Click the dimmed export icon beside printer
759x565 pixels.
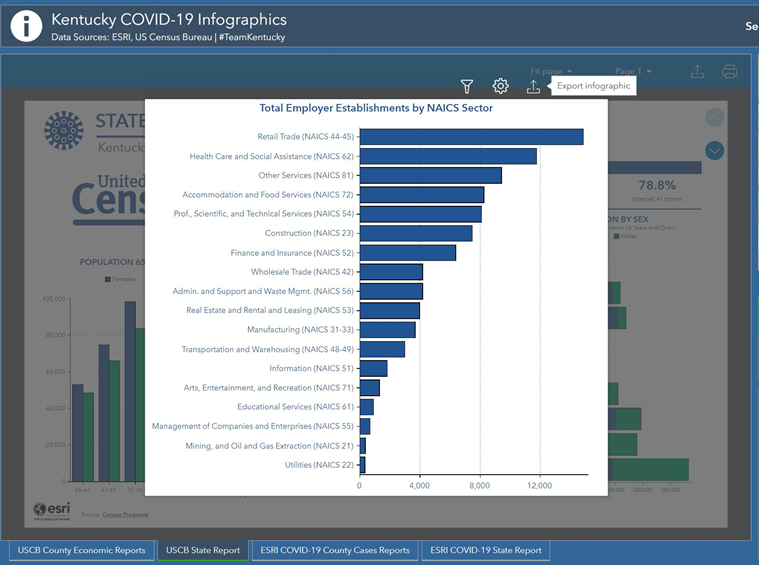[698, 72]
